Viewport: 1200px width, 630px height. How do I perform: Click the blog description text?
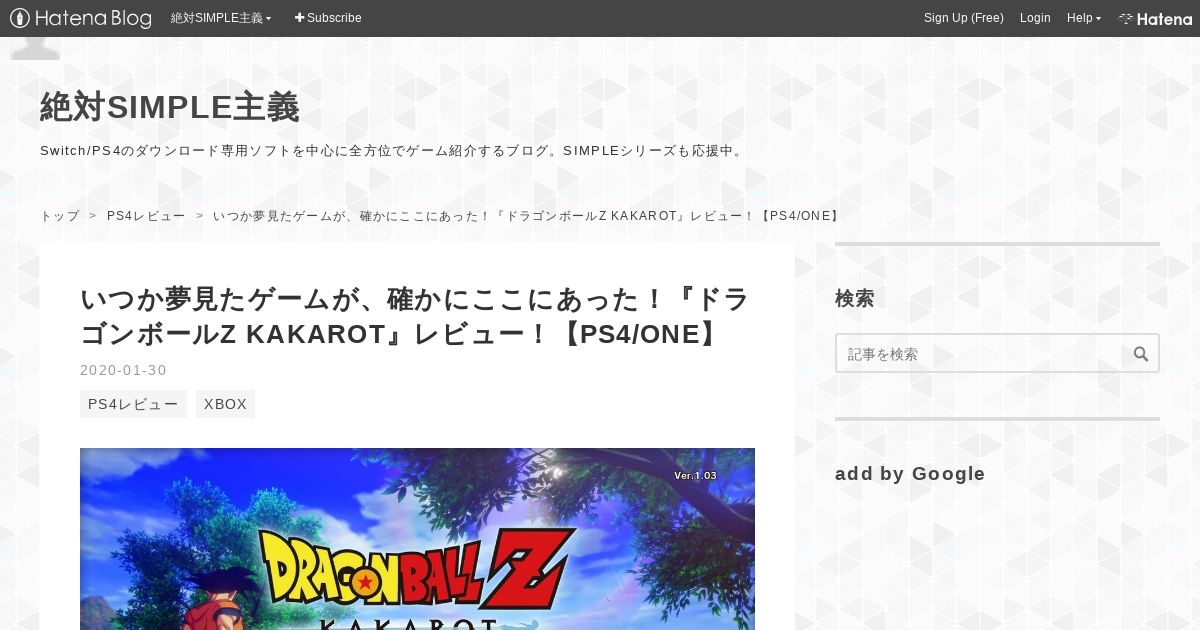point(394,151)
